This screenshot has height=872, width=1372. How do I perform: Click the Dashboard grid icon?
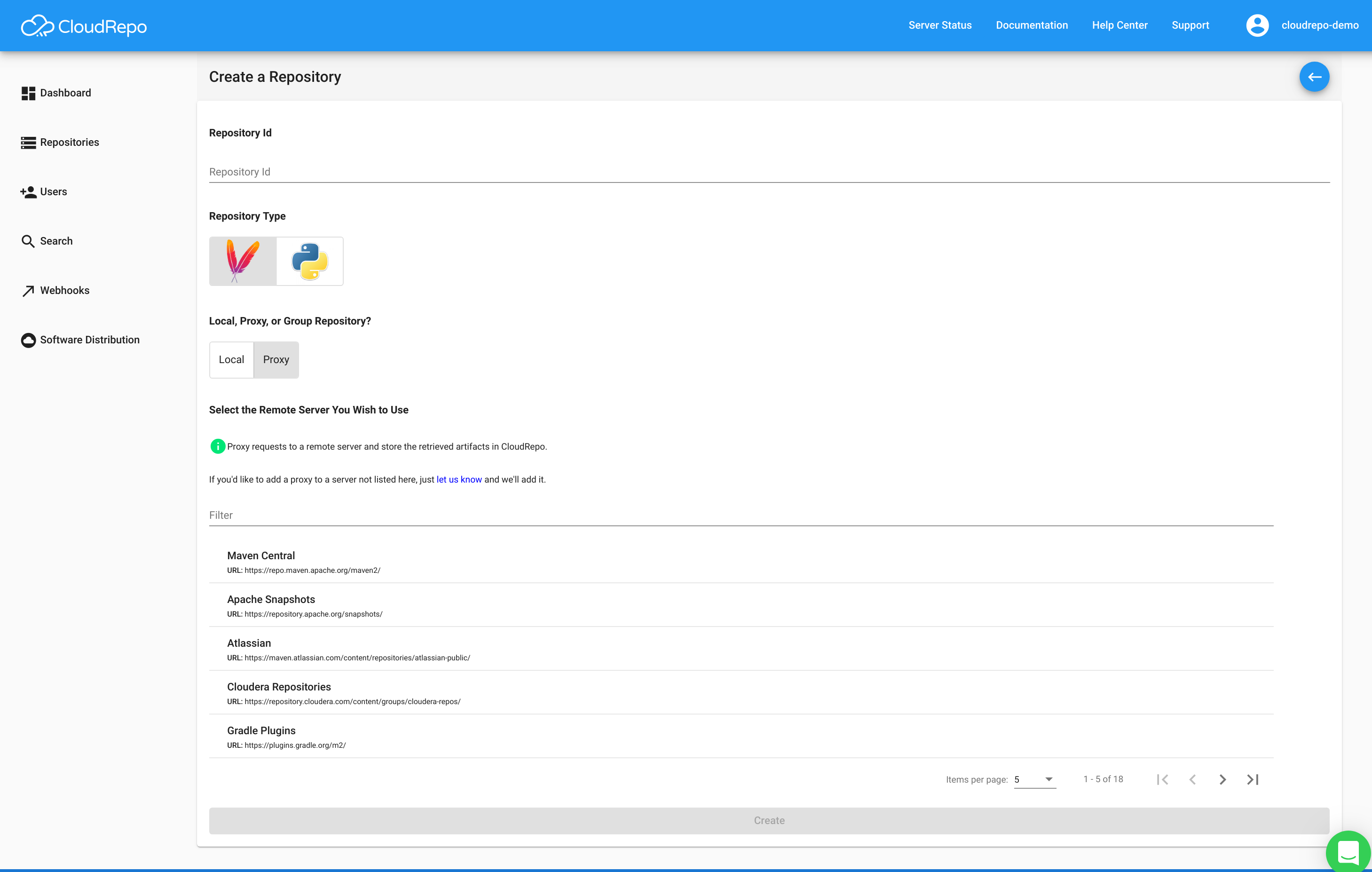pos(28,93)
